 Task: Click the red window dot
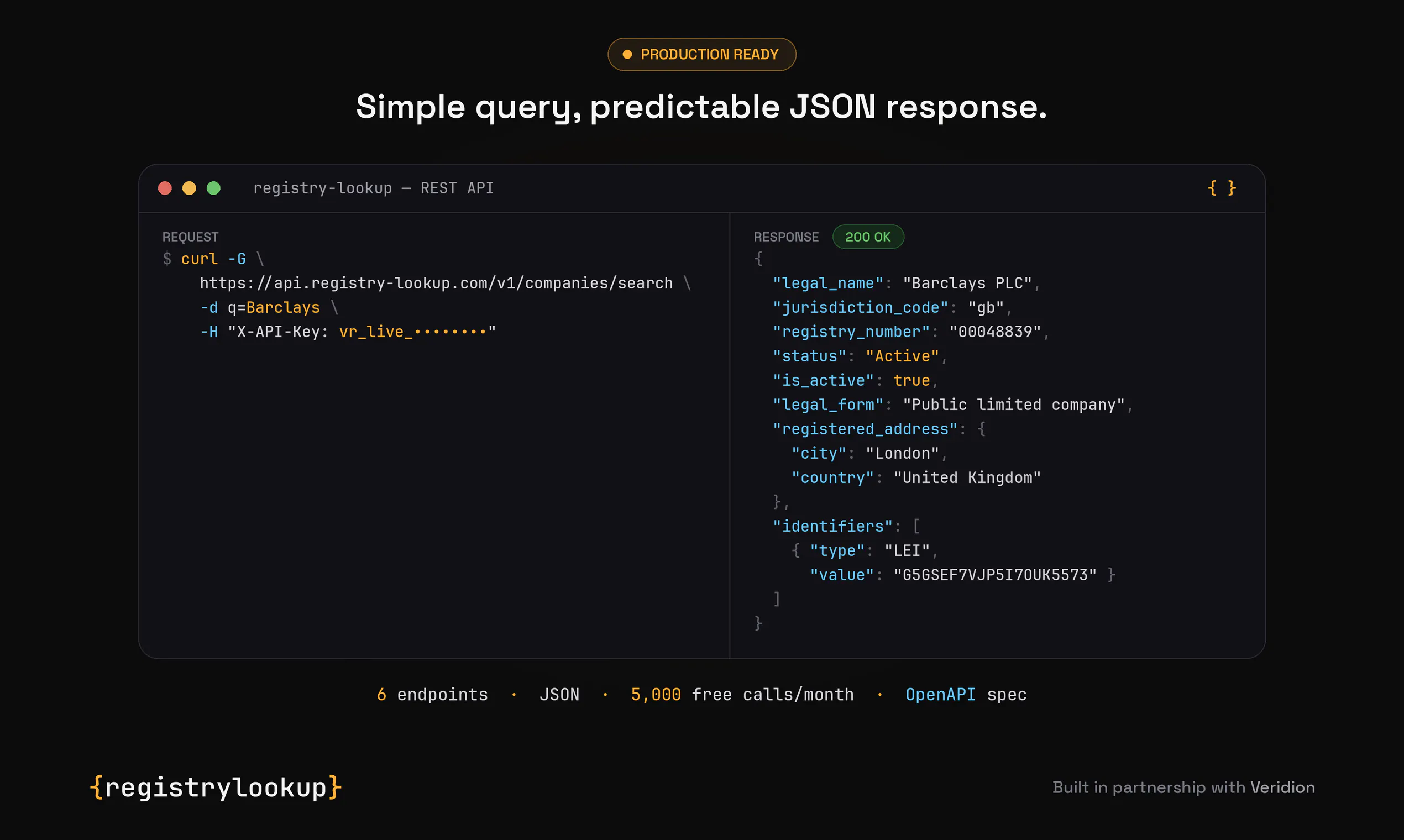165,188
